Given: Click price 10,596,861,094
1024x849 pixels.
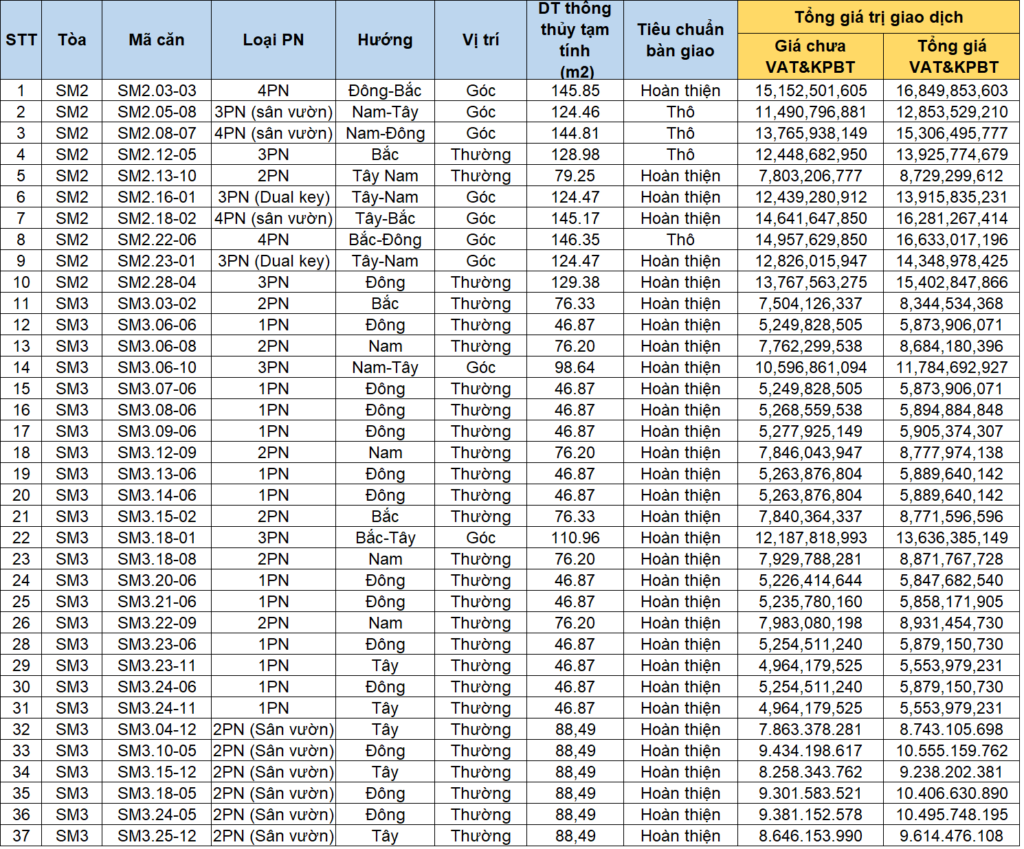Looking at the screenshot, I should [x=810, y=368].
